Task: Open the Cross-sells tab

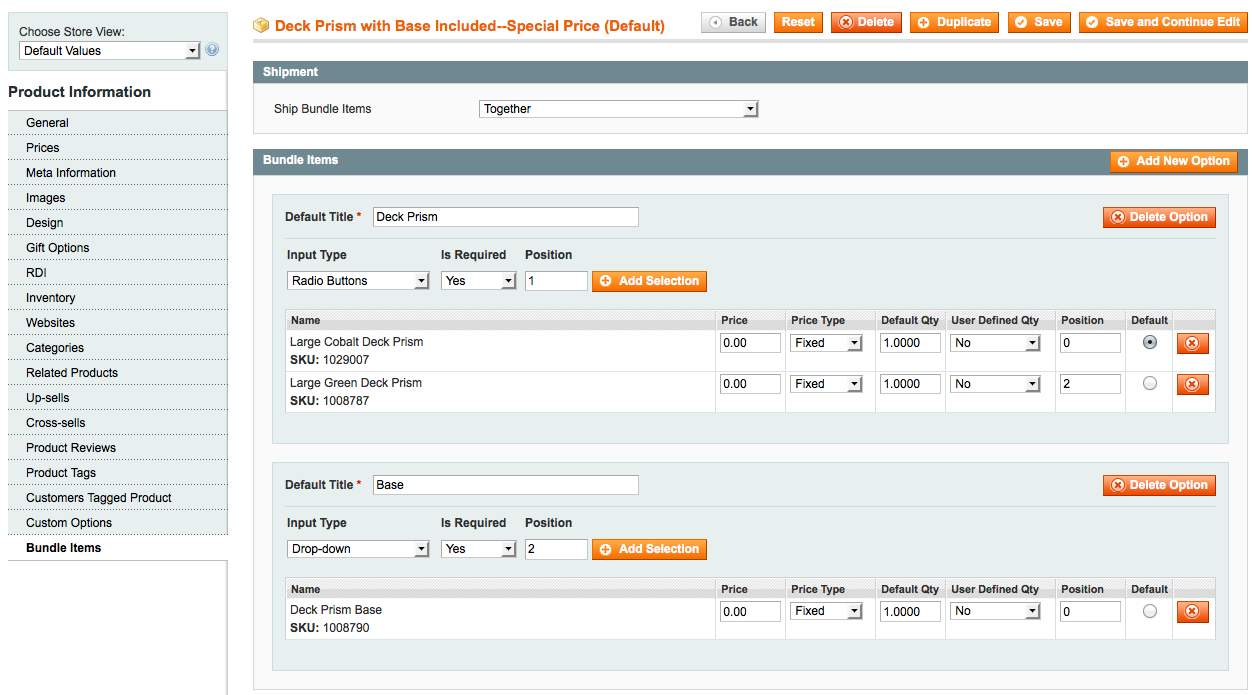Action: (x=118, y=423)
